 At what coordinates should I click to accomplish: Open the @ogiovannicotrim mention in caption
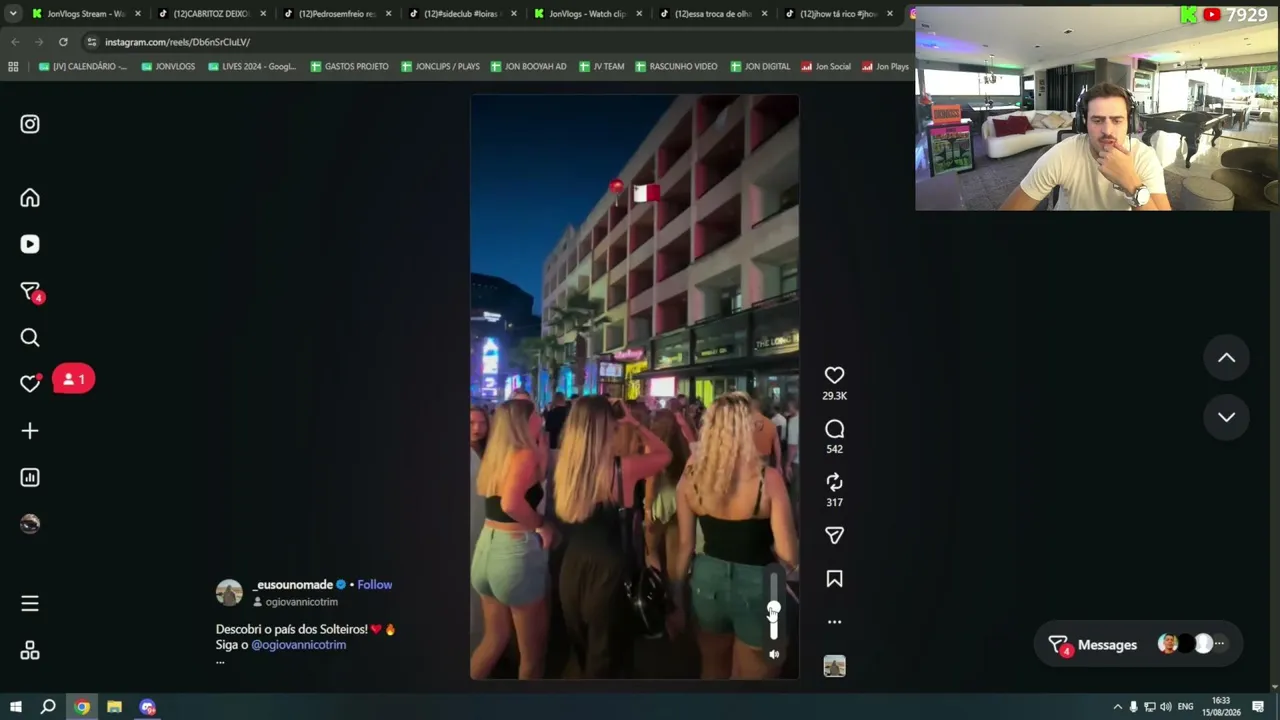[299, 645]
